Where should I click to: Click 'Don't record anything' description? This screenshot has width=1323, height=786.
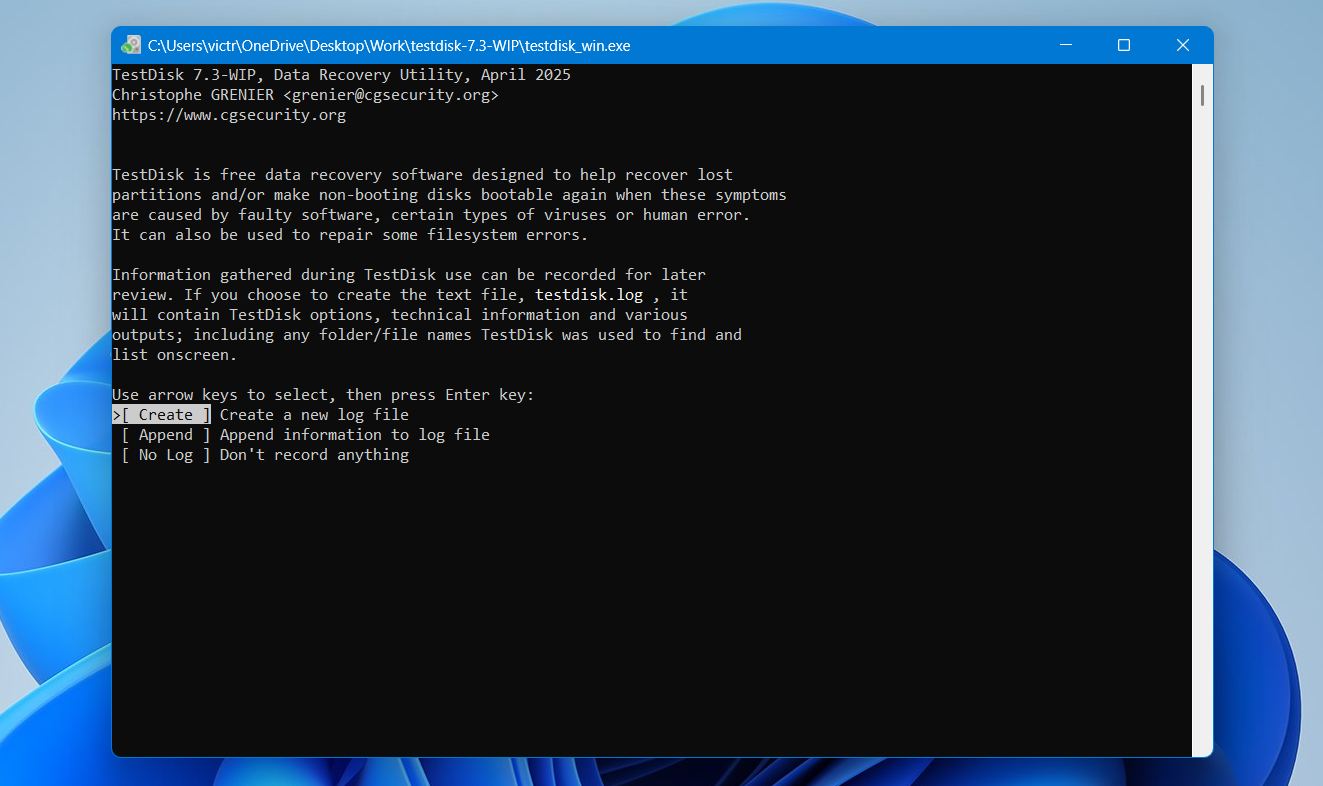[x=314, y=455]
